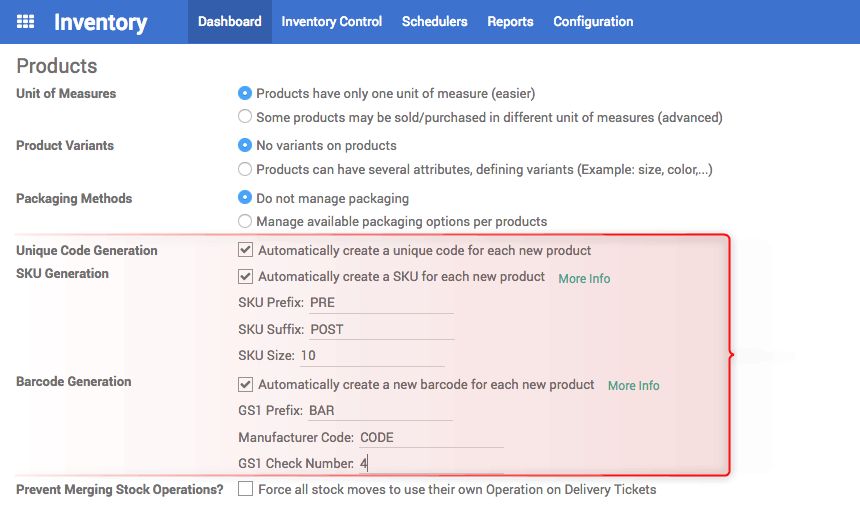Choose products can have several attributes option

[245, 169]
